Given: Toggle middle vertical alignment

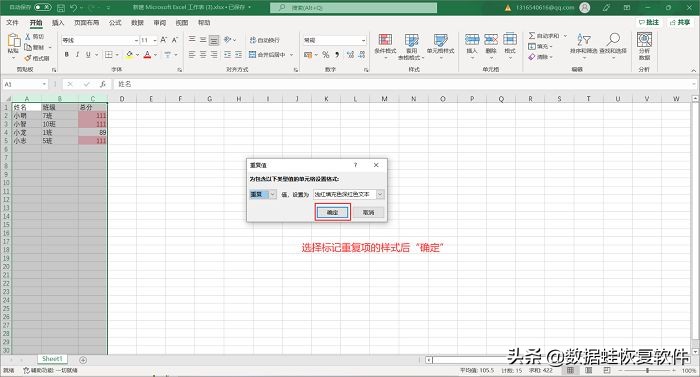Looking at the screenshot, I should [203, 40].
